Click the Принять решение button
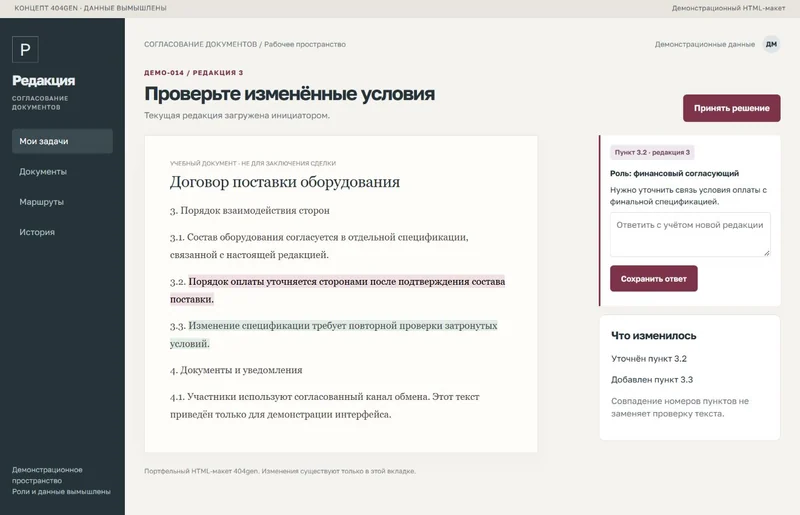The height and width of the screenshot is (515, 800). (731, 108)
